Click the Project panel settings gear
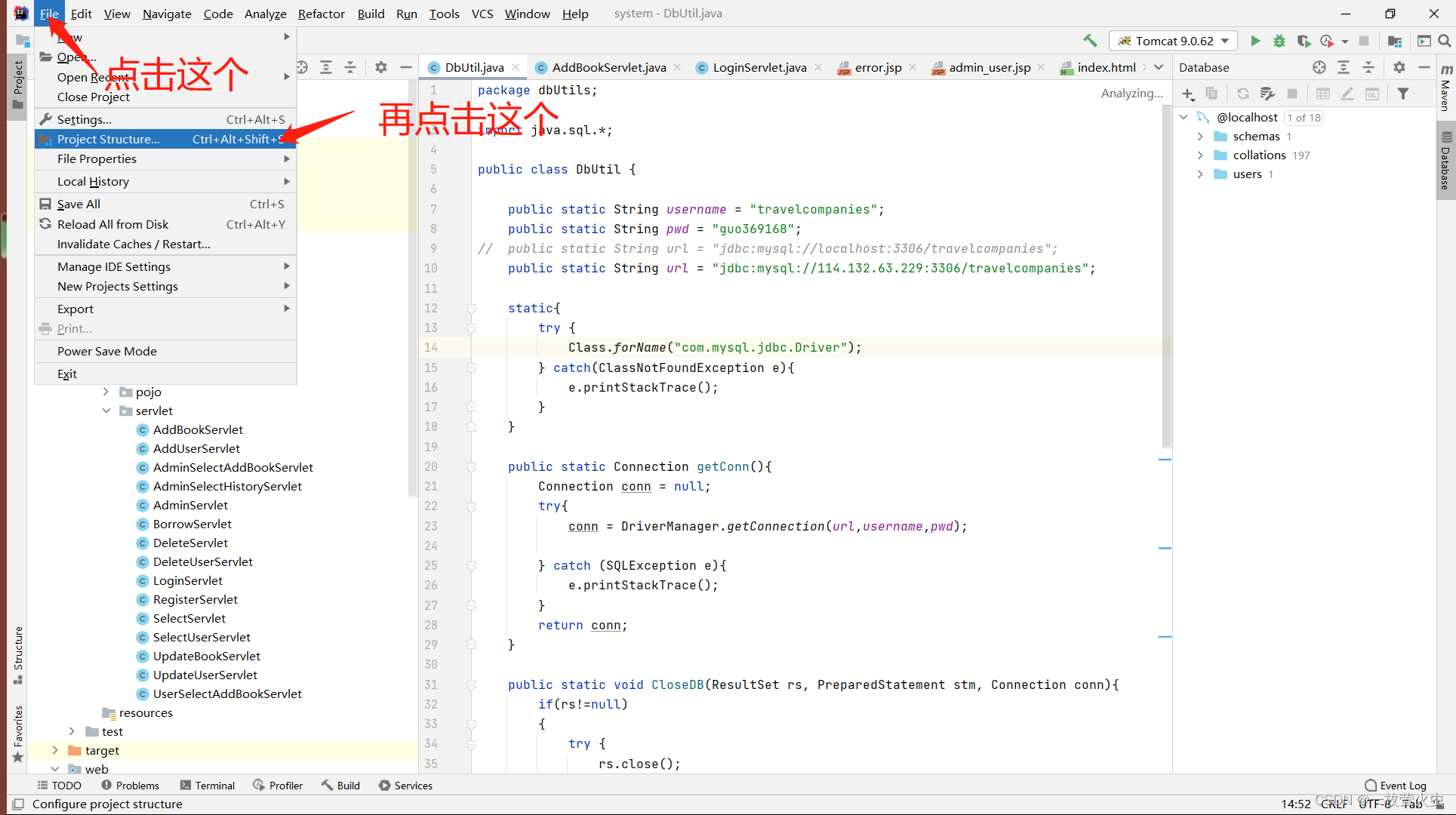 click(381, 67)
